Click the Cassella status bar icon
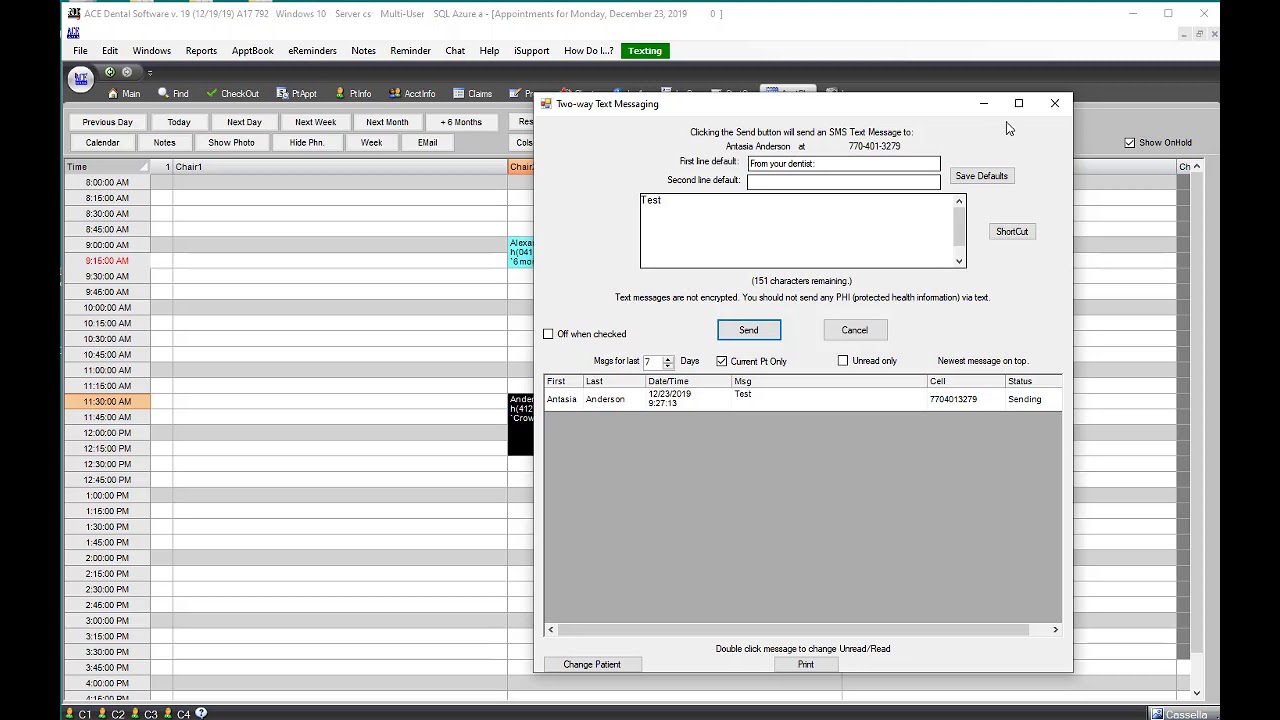 tap(1179, 714)
